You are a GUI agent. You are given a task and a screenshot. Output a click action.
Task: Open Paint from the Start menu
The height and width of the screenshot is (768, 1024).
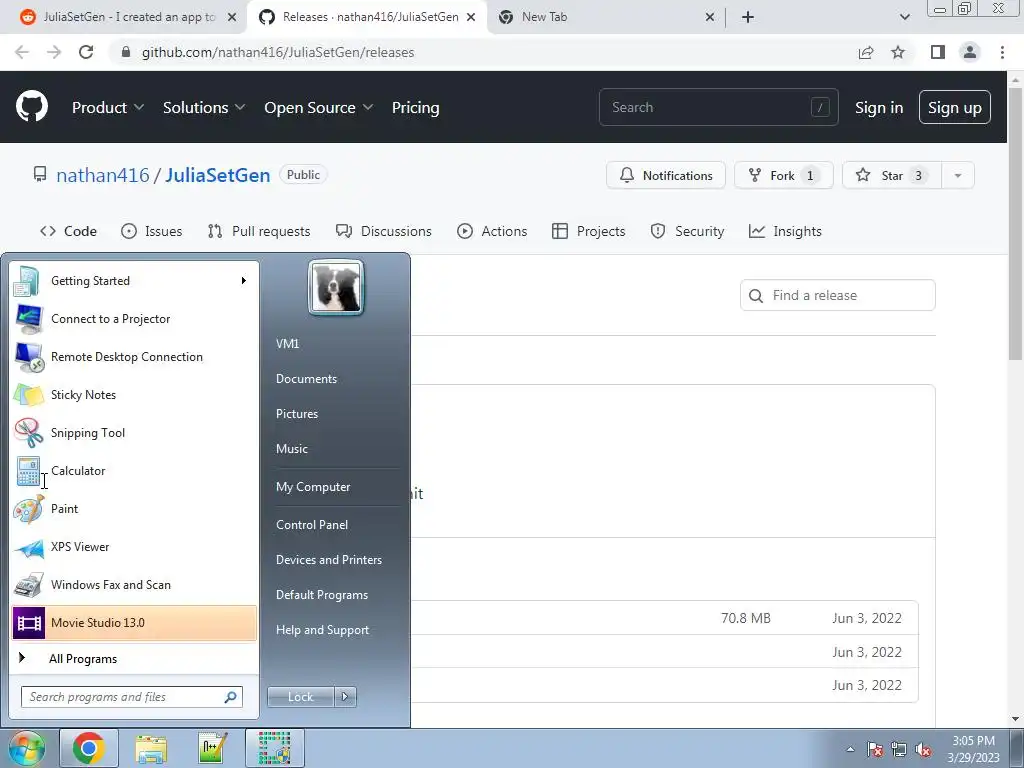click(135, 509)
